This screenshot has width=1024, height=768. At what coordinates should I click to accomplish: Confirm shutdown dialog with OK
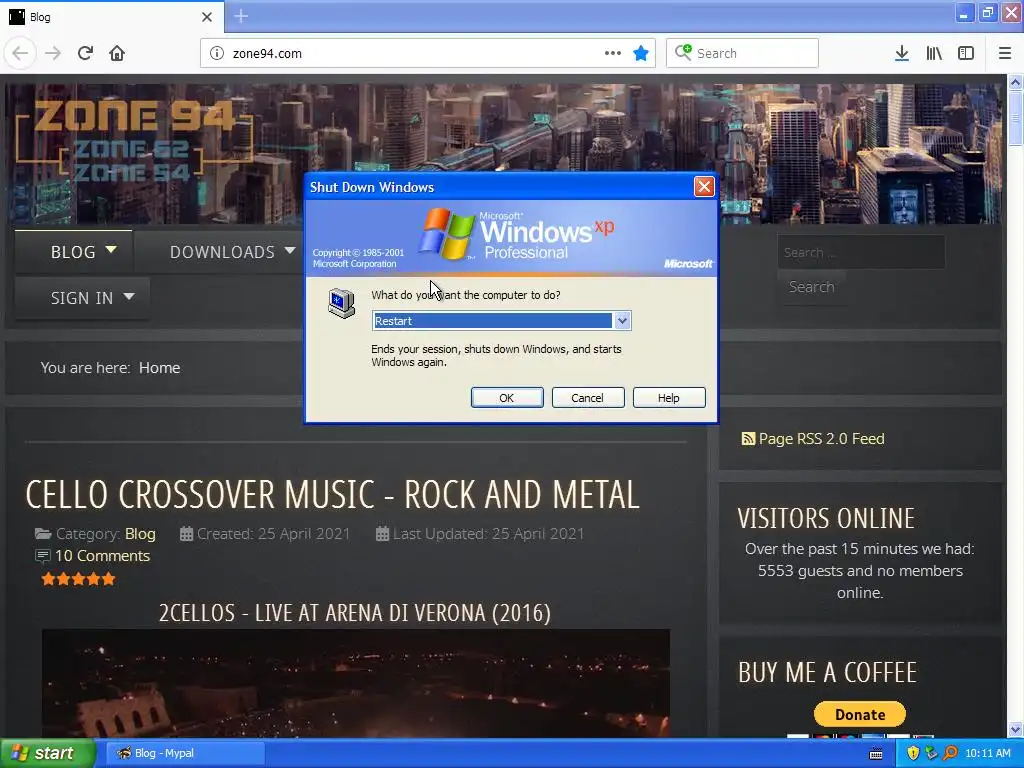(507, 398)
